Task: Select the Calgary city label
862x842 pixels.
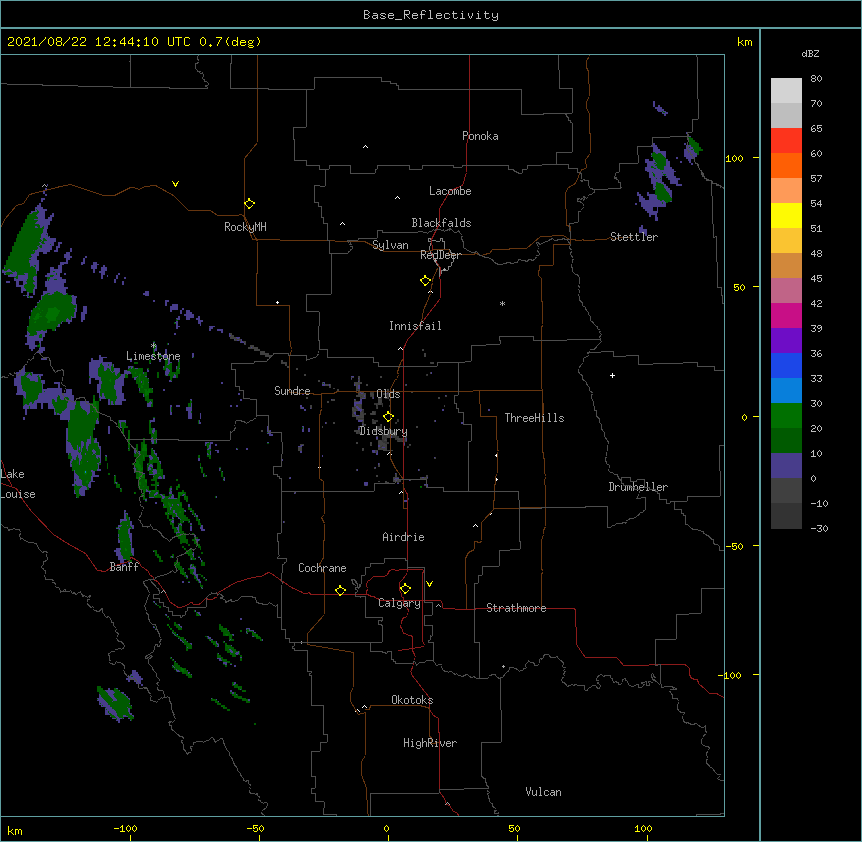Action: (x=400, y=603)
